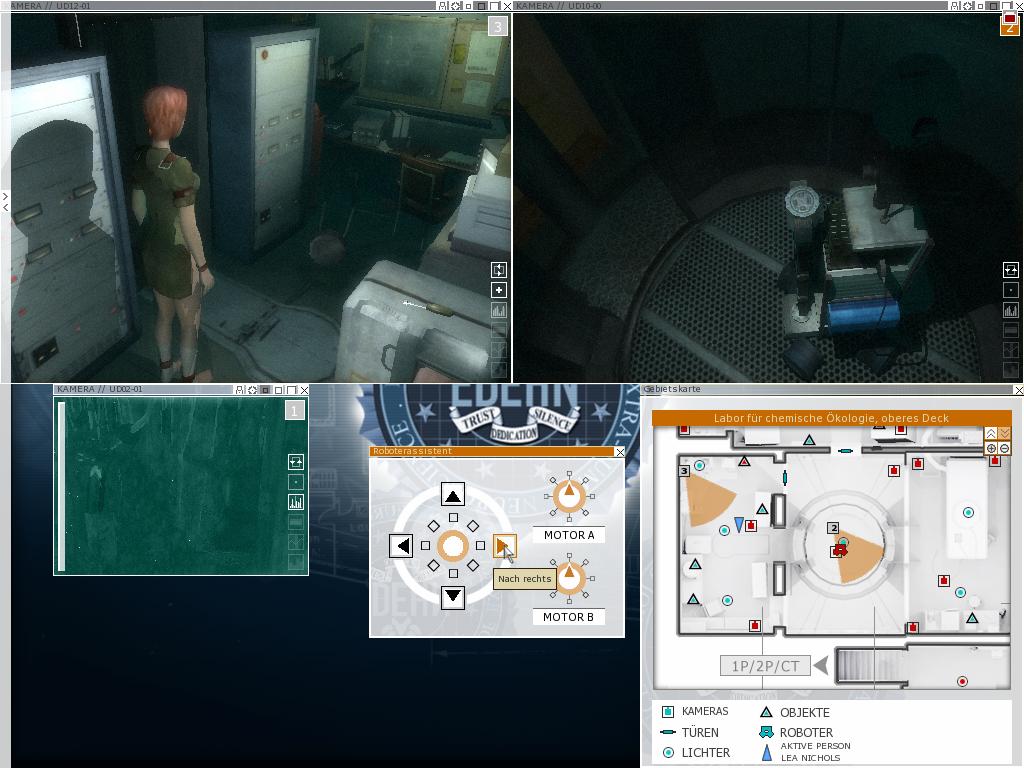
Task: Close the Gebietskarte window
Action: click(1018, 390)
